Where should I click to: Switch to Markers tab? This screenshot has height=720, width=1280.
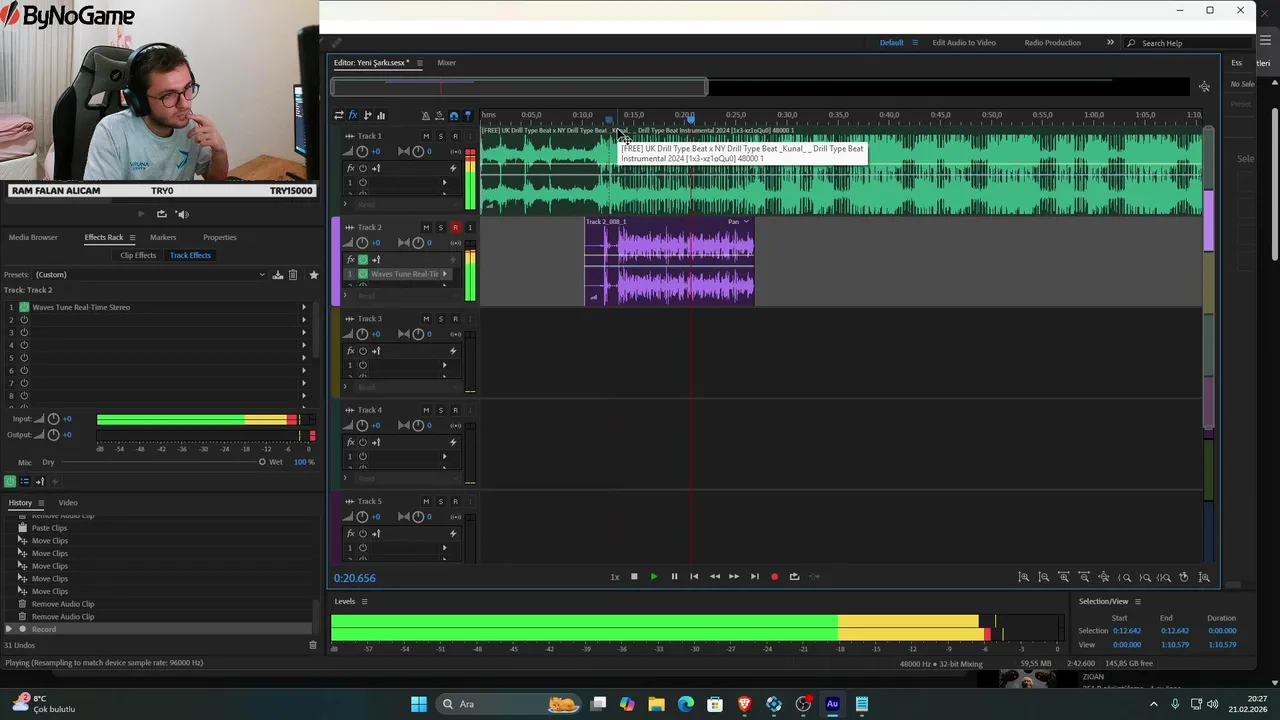point(163,238)
